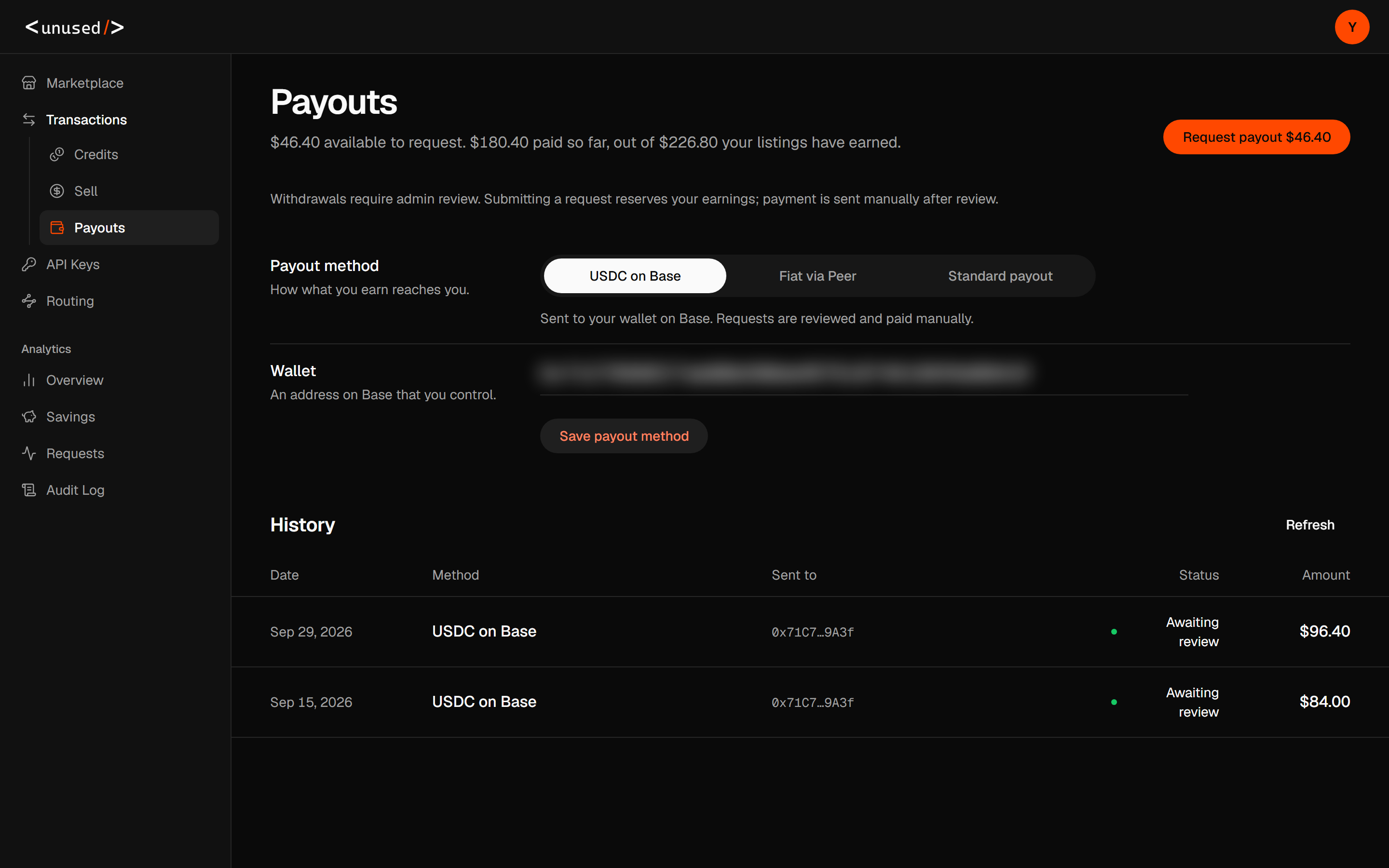This screenshot has width=1389, height=868.
Task: Select the USDC on Base payout method
Action: tap(635, 276)
